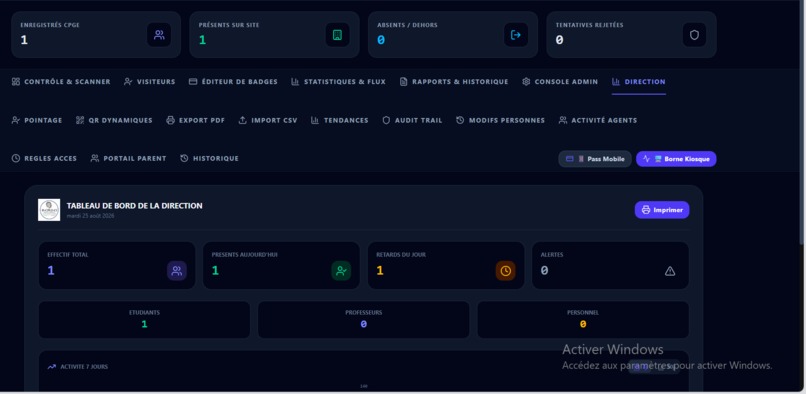Select the Direction tab
Screen dimensions: 806x394
point(639,82)
